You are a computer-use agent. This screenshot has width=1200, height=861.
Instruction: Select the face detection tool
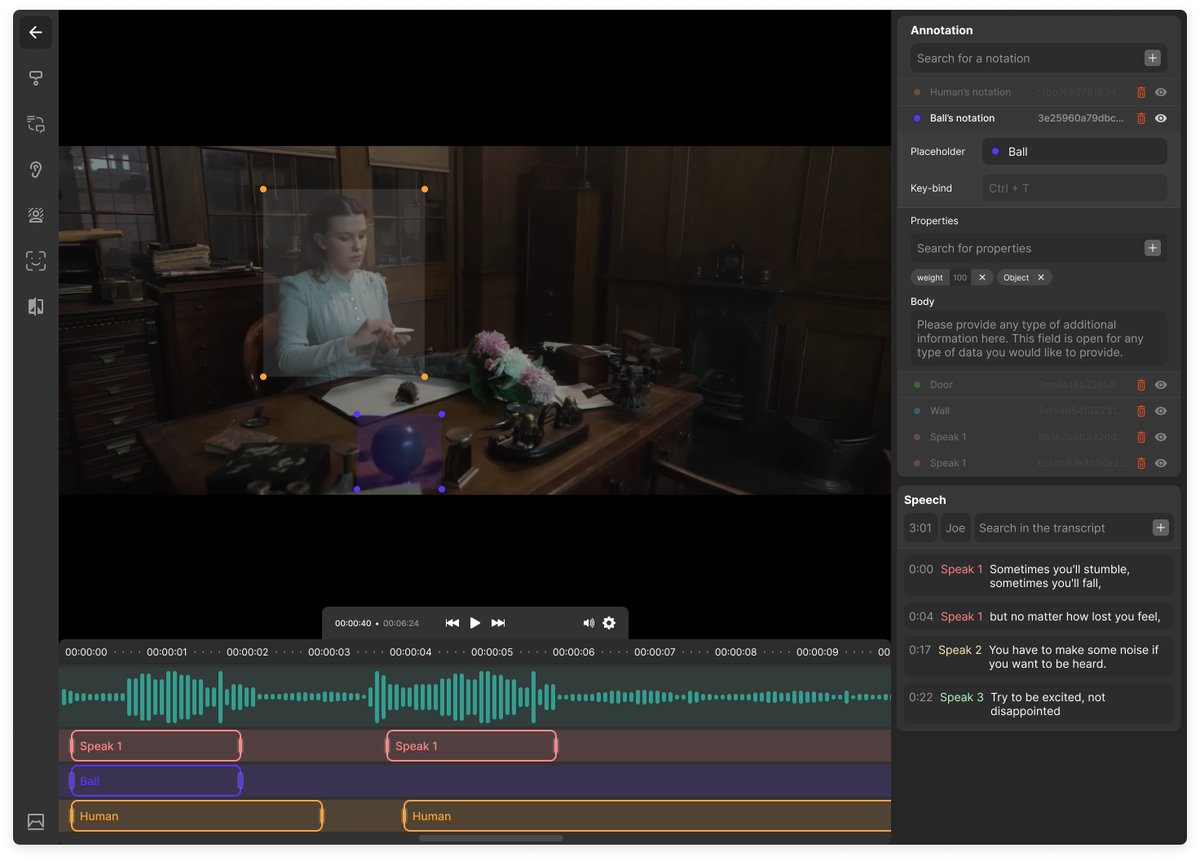(x=36, y=261)
